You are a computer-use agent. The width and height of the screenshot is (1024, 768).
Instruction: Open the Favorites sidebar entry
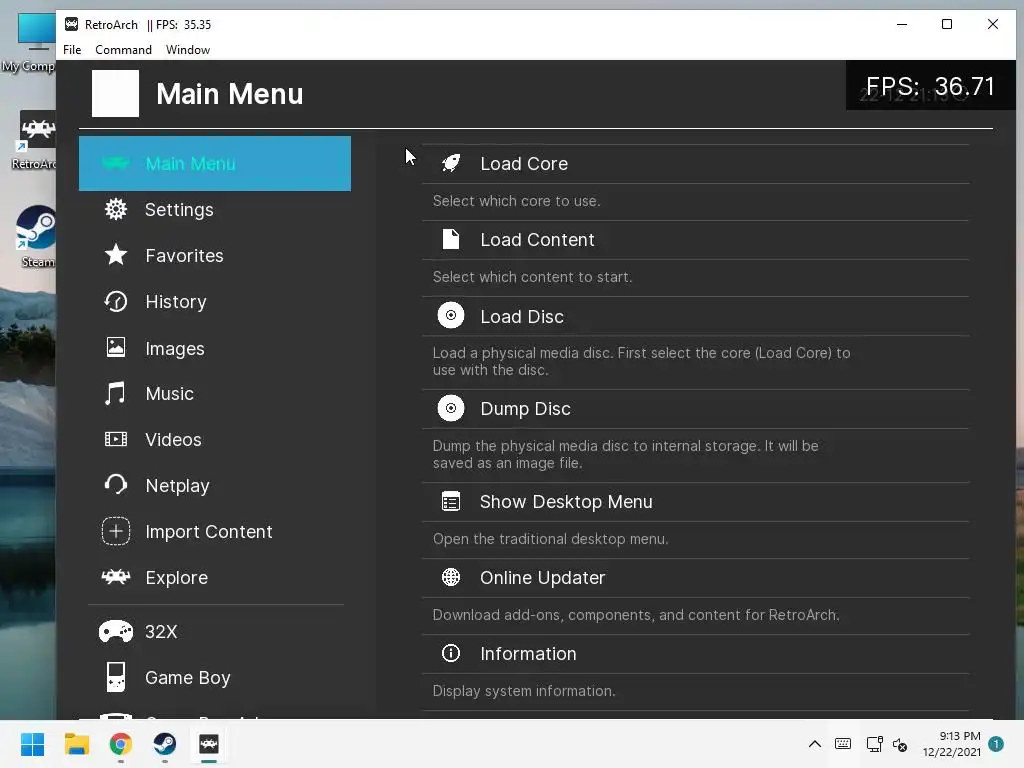(184, 255)
